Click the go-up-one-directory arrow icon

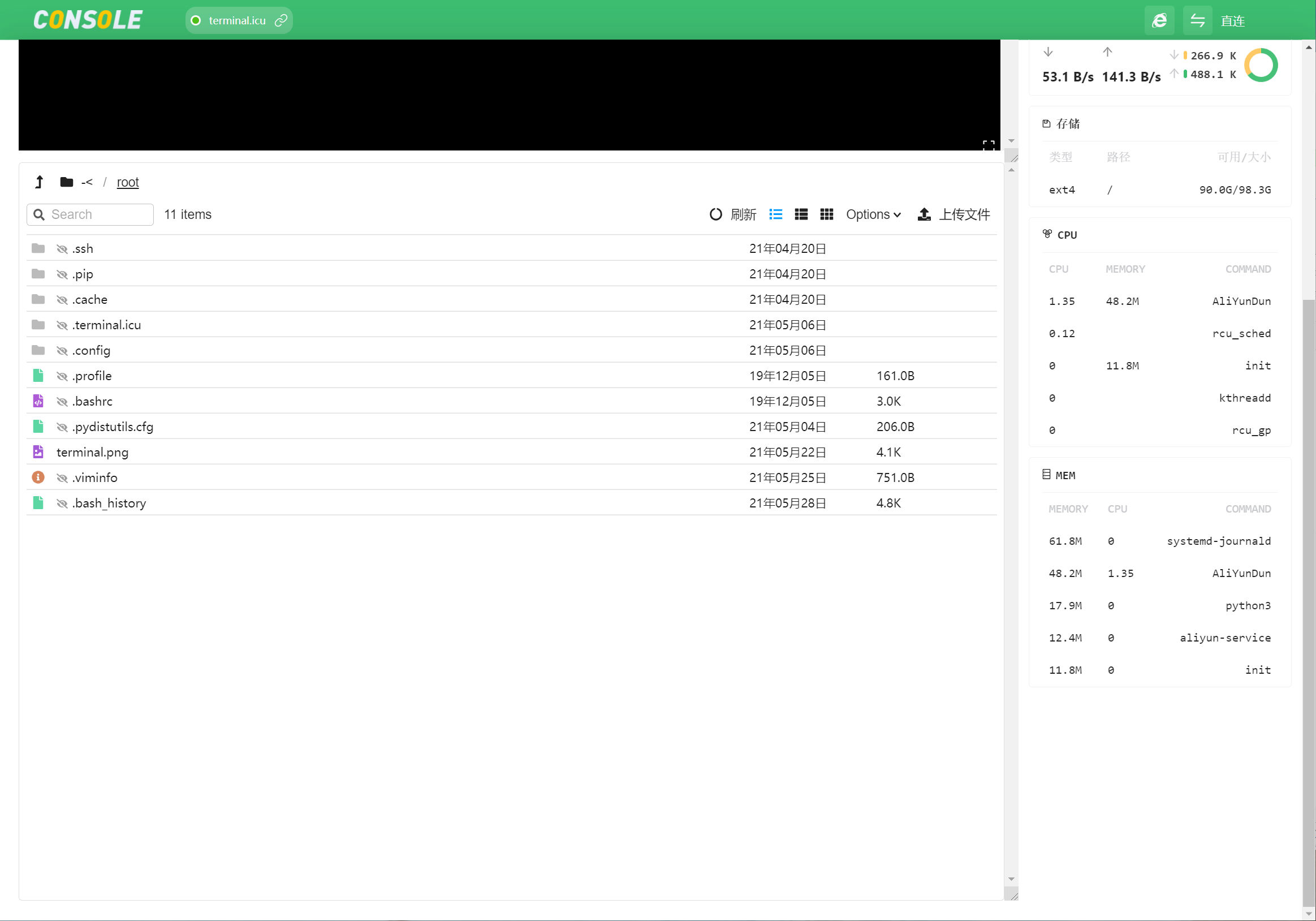click(39, 182)
